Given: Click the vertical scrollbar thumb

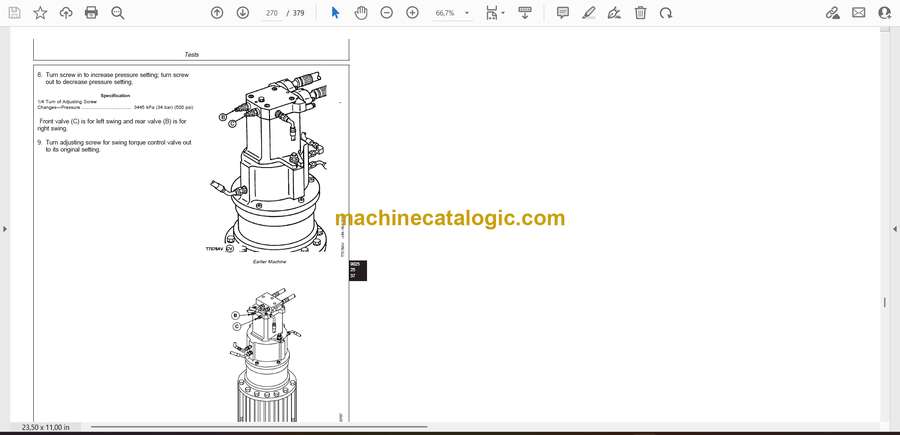Looking at the screenshot, I should pos(885,303).
